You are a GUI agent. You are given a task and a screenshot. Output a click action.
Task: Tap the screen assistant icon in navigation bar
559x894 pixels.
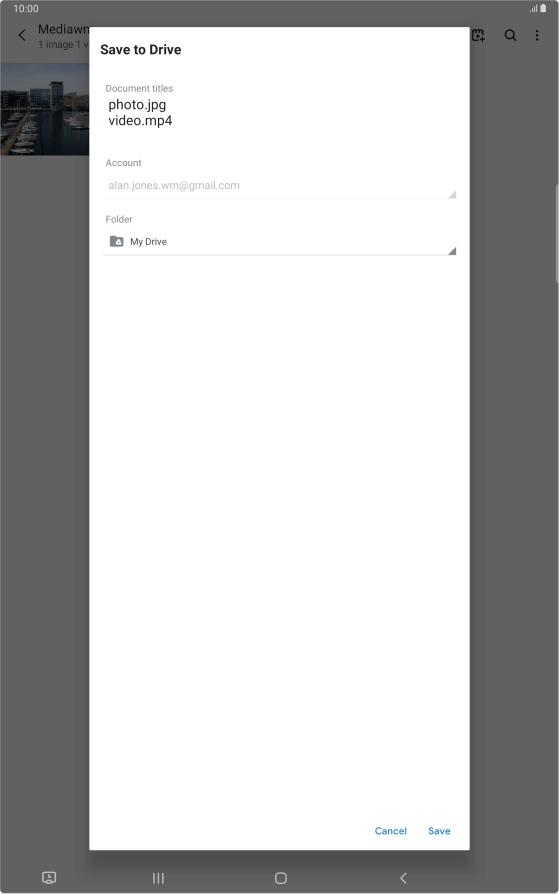[x=49, y=878]
